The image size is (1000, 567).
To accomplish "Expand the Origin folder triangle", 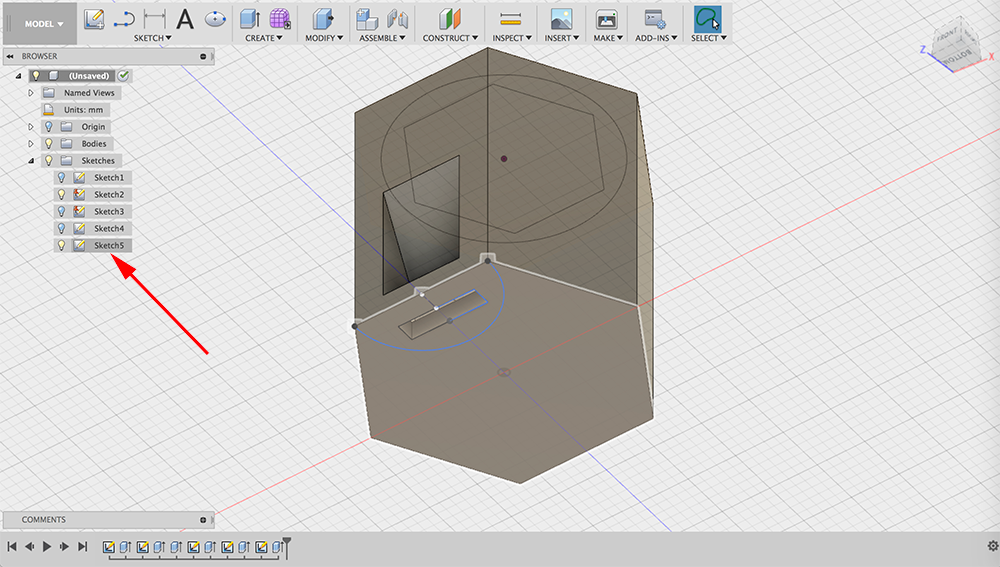I will click(31, 126).
